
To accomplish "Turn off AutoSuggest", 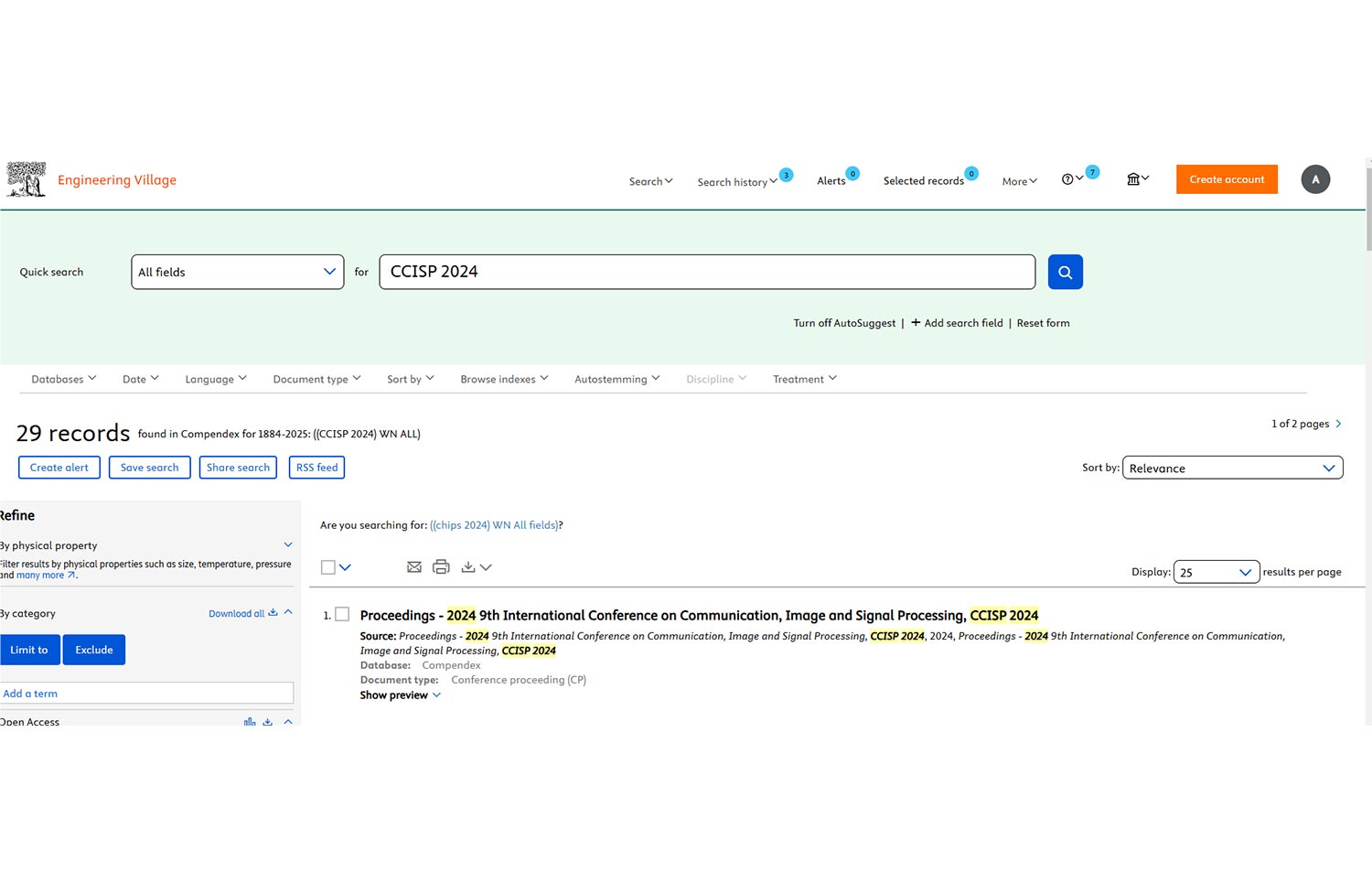I will (844, 323).
